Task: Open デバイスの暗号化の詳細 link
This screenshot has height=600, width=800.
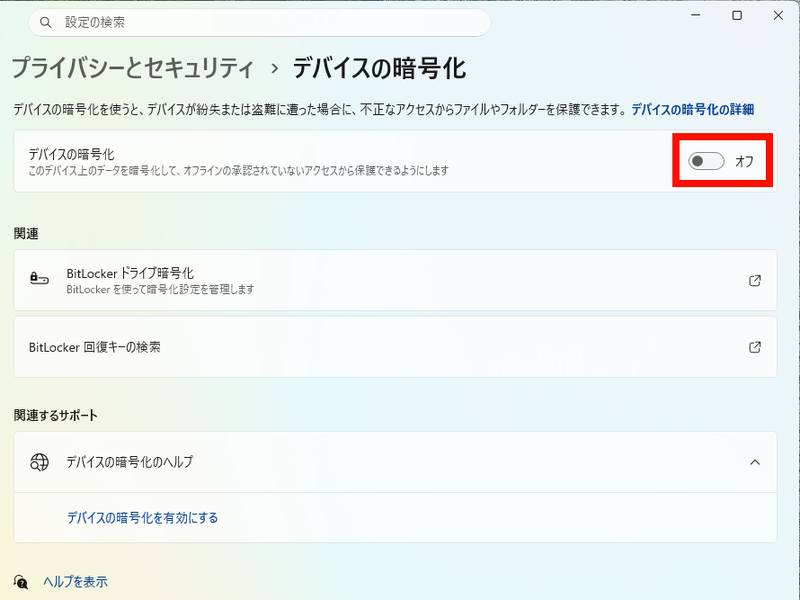Action: (692, 109)
